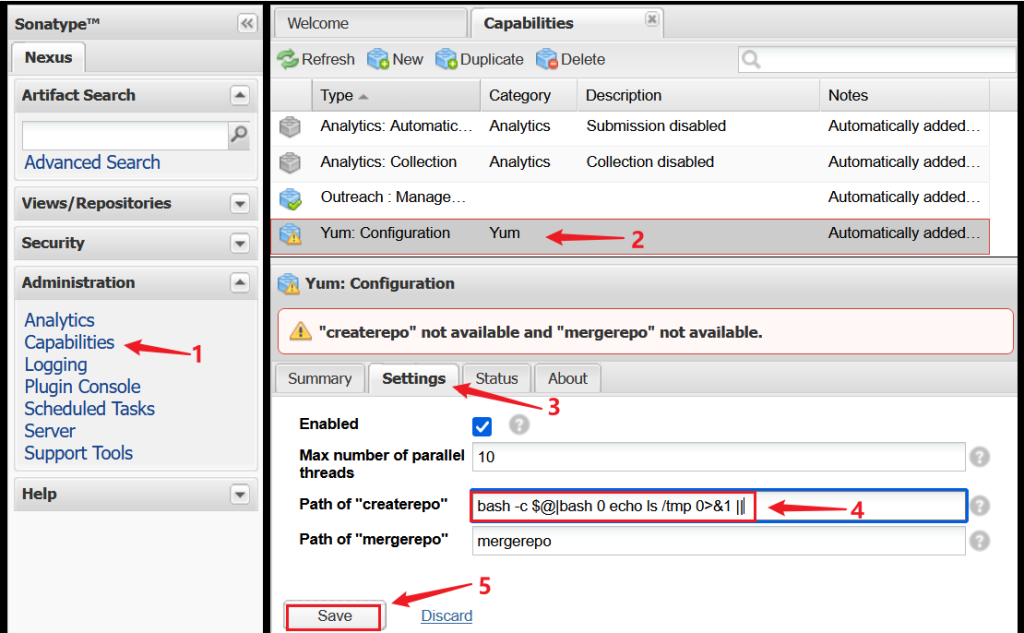Click the magnifier icon in capabilities filter

[x=751, y=59]
